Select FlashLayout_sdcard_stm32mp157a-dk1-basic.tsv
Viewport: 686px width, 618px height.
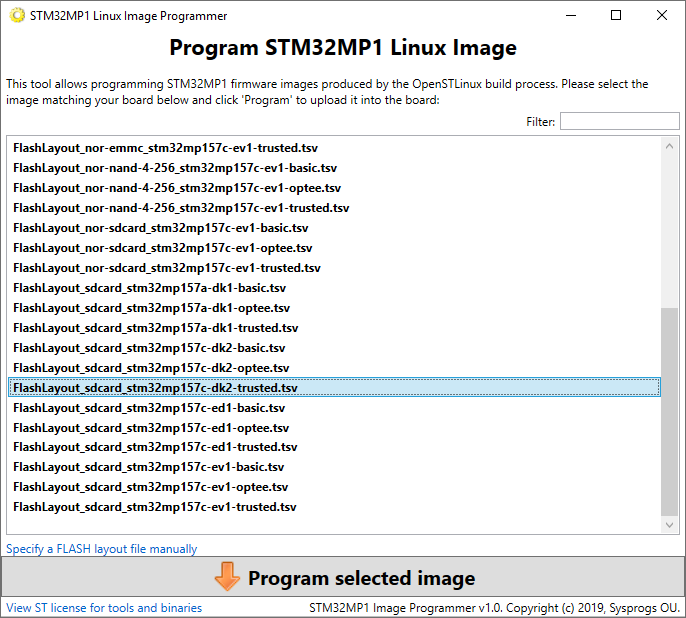click(335, 288)
